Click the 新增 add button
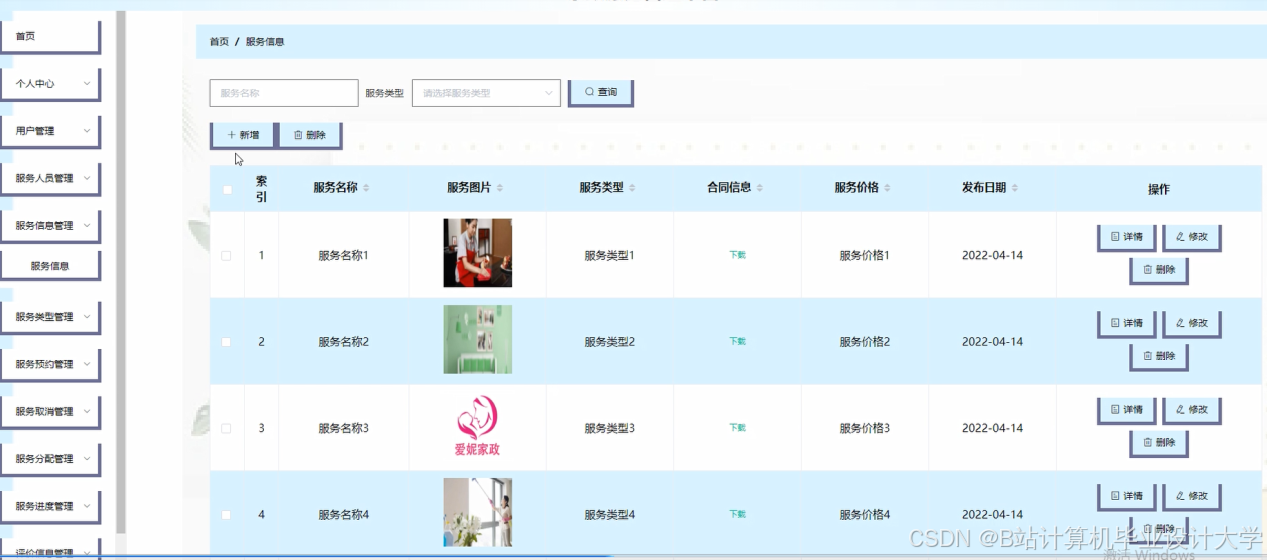The width and height of the screenshot is (1267, 560). pyautogui.click(x=243, y=135)
